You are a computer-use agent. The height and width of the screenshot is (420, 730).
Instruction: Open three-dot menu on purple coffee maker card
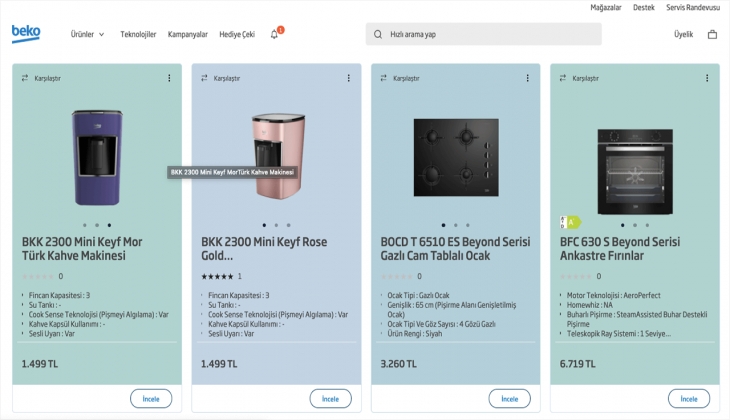(169, 78)
